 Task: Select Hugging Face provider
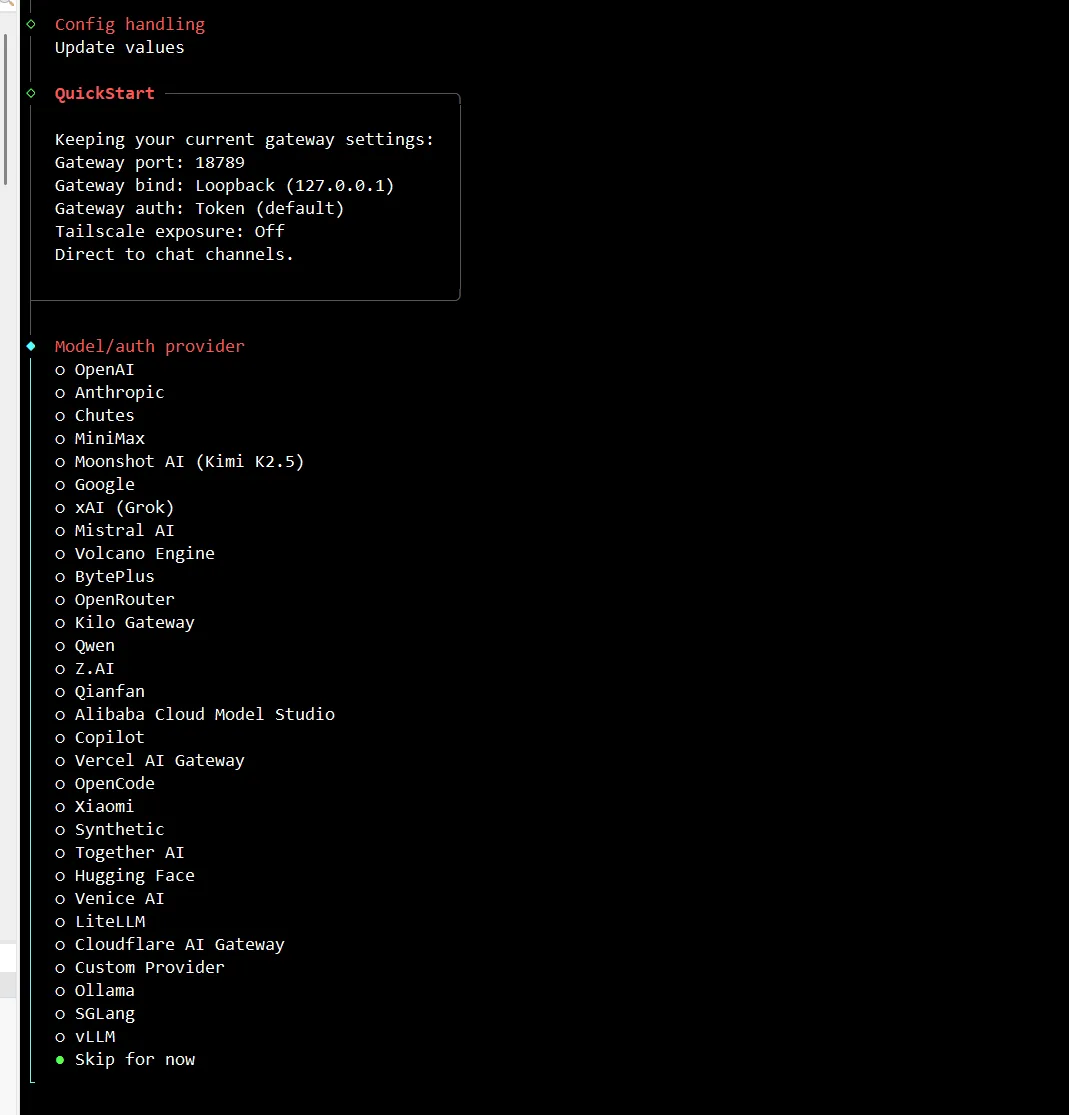(124, 875)
